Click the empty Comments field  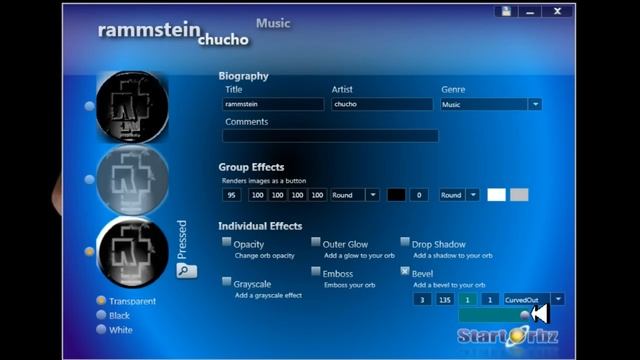[330, 136]
